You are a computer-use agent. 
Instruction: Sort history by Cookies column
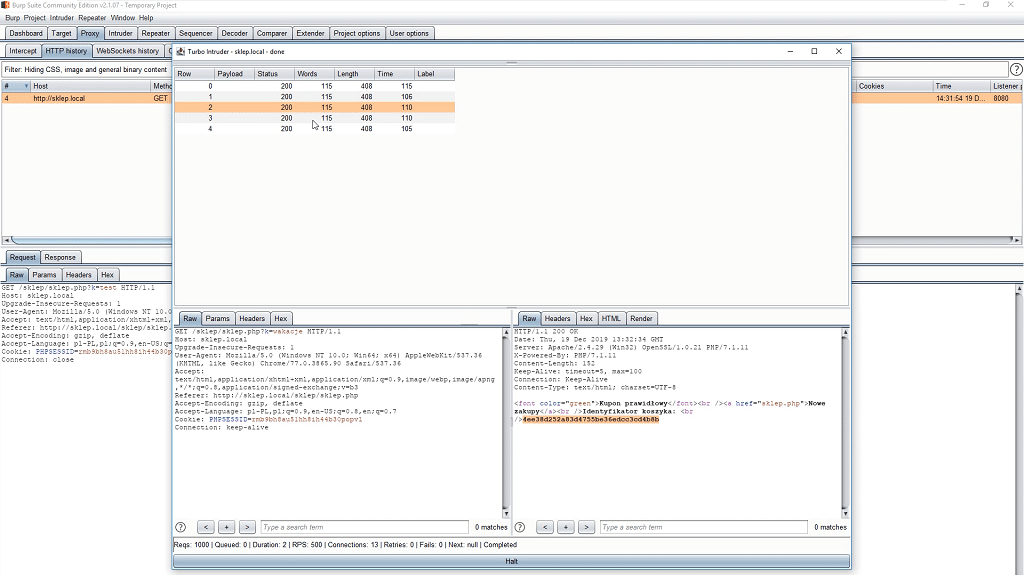tap(893, 86)
